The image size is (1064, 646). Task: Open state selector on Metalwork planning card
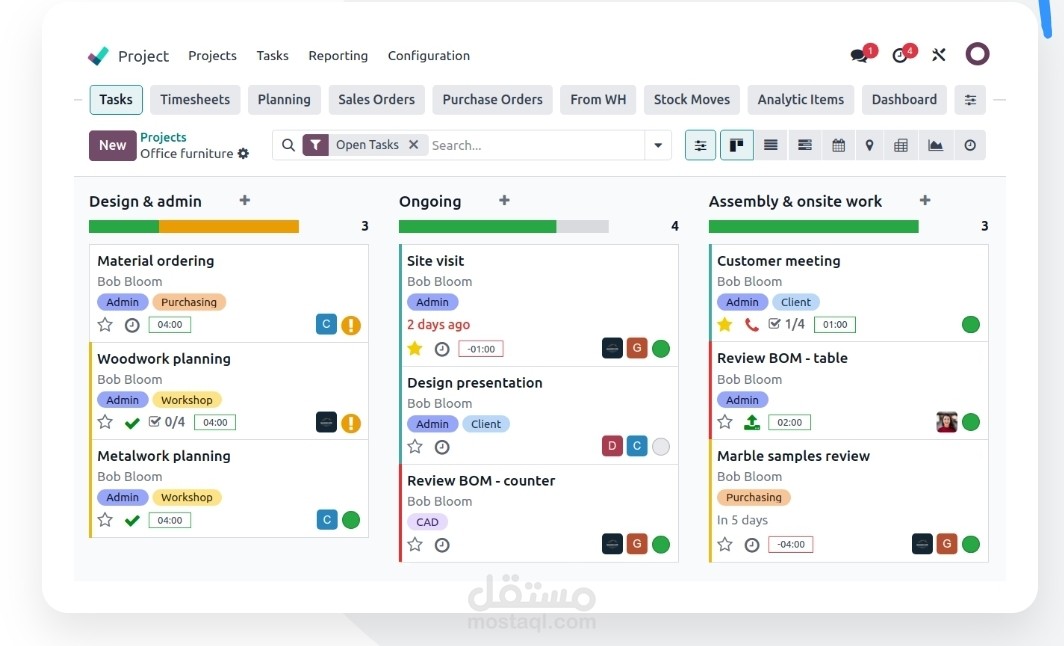351,520
